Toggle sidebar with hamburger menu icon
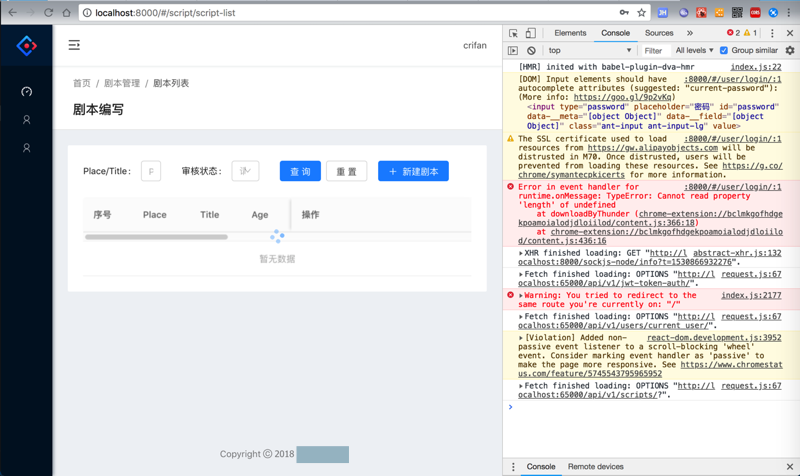The height and width of the screenshot is (476, 800). (74, 45)
